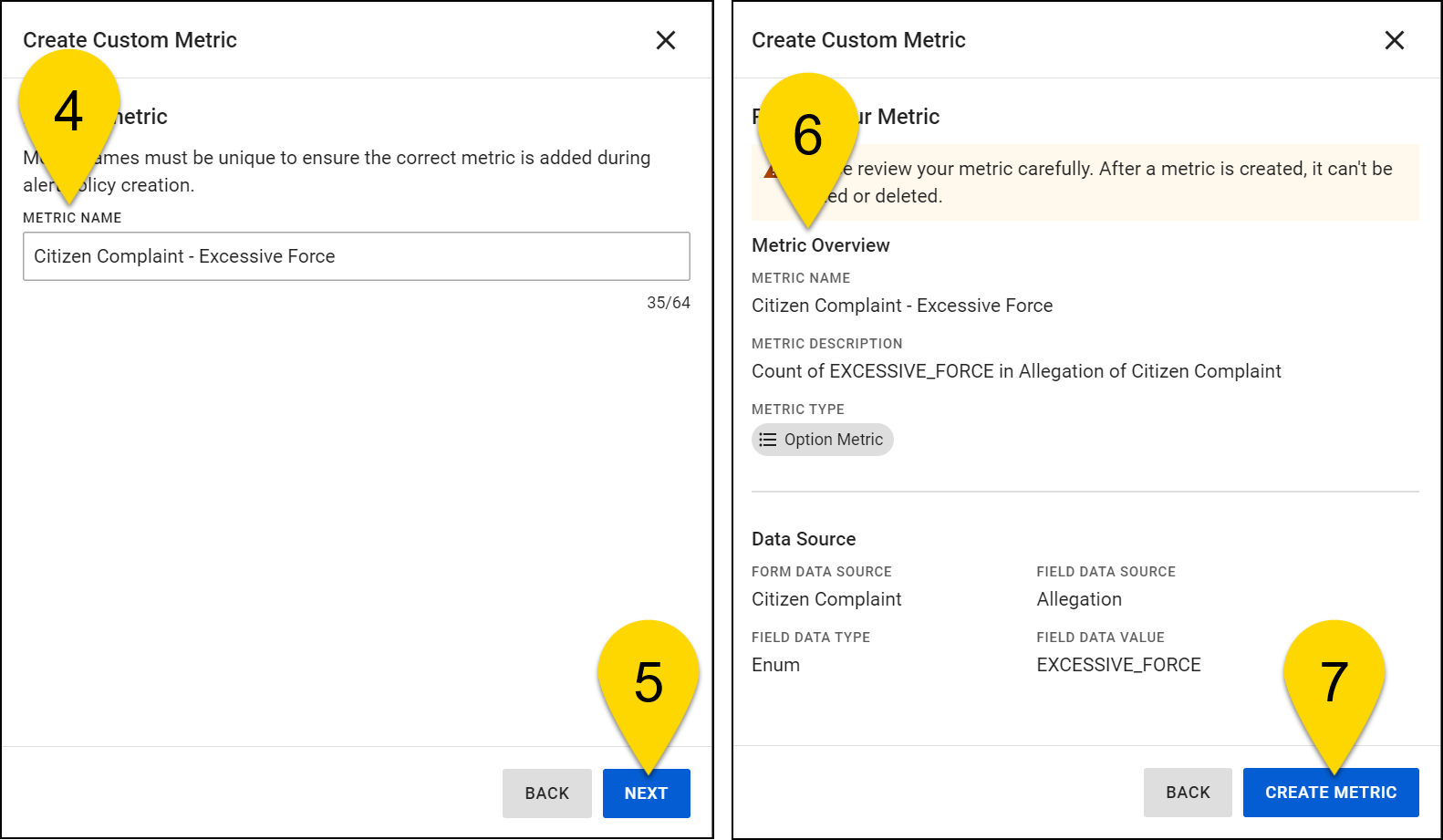Viewport: 1443px width, 840px height.
Task: Click the yellow step 7 callout marker
Action: [1334, 681]
